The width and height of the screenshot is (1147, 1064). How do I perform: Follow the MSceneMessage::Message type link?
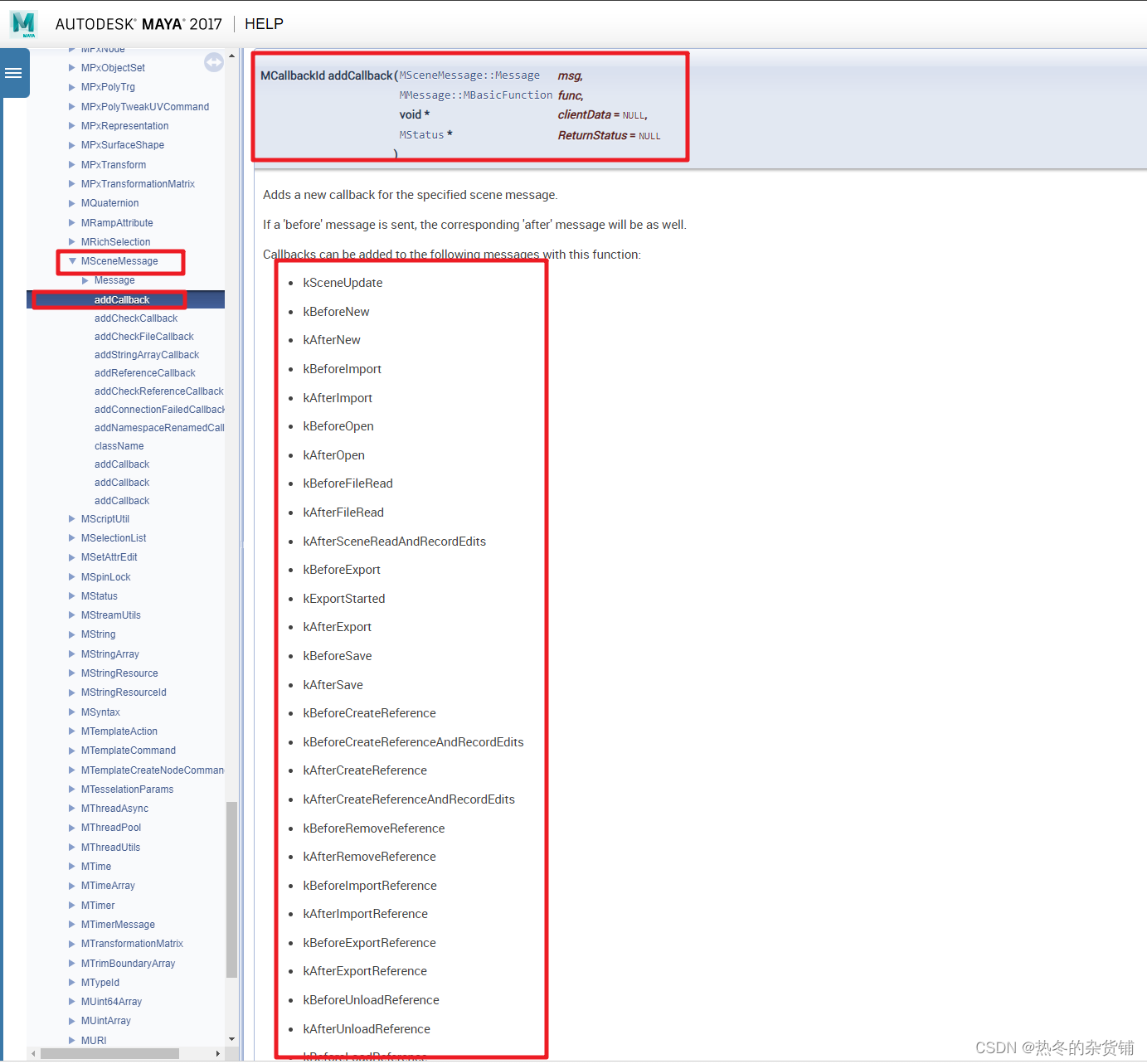(x=469, y=75)
